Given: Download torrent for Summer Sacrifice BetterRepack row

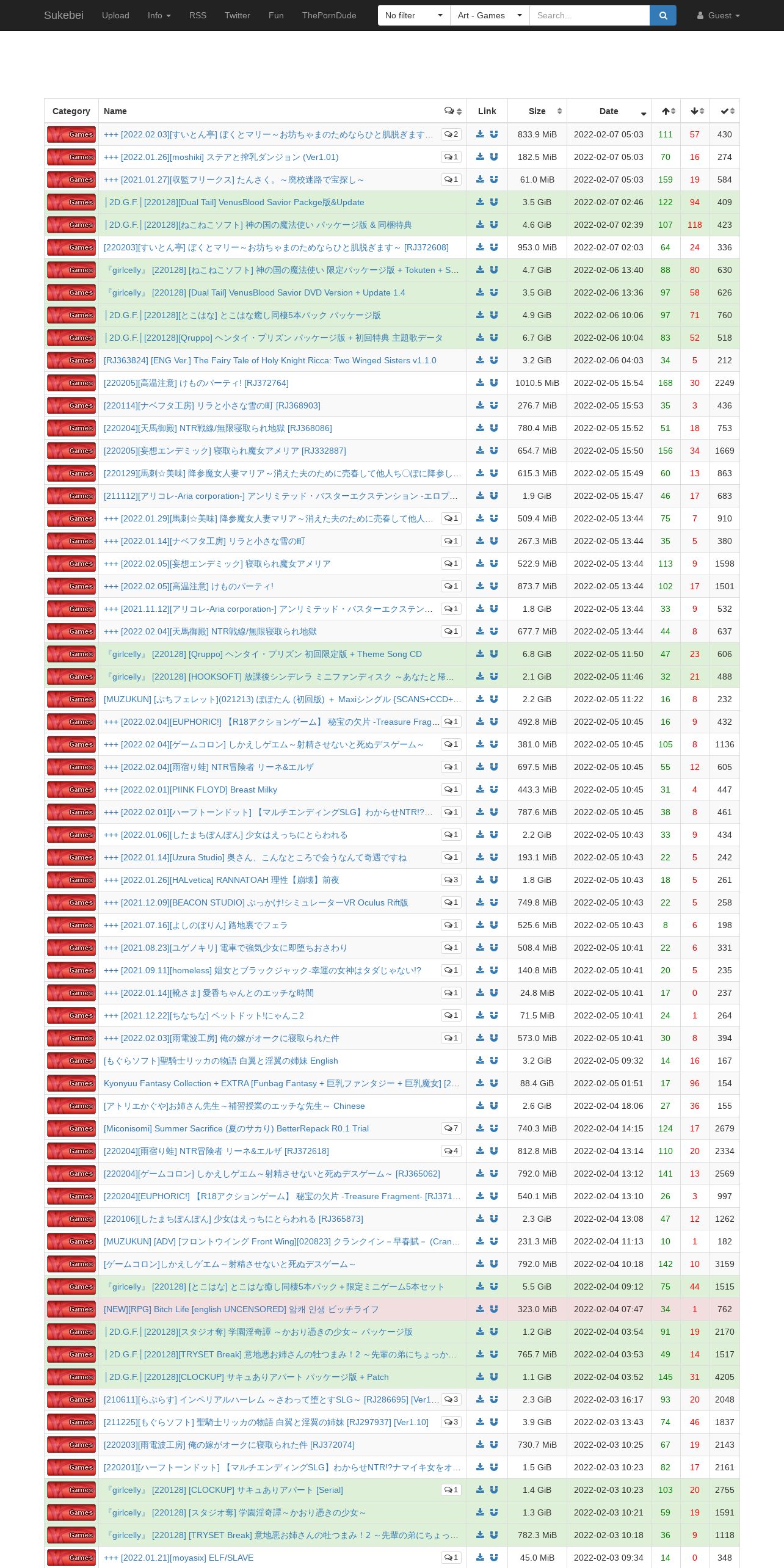Looking at the screenshot, I should tap(481, 1128).
